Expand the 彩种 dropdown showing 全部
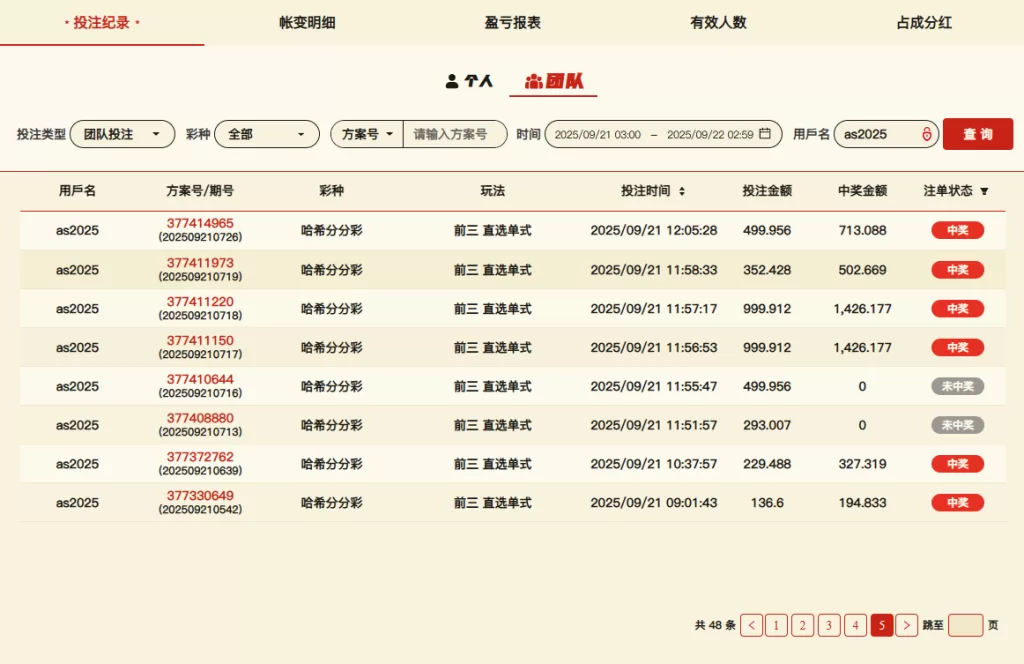This screenshot has width=1024, height=664. pos(266,134)
